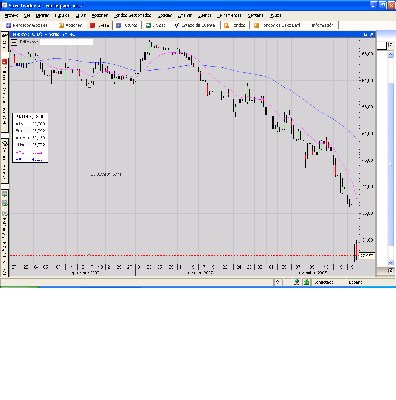The height and width of the screenshot is (400, 396).
Task: Click the last text-only button in the main toolbar
Action: [x=322, y=25]
